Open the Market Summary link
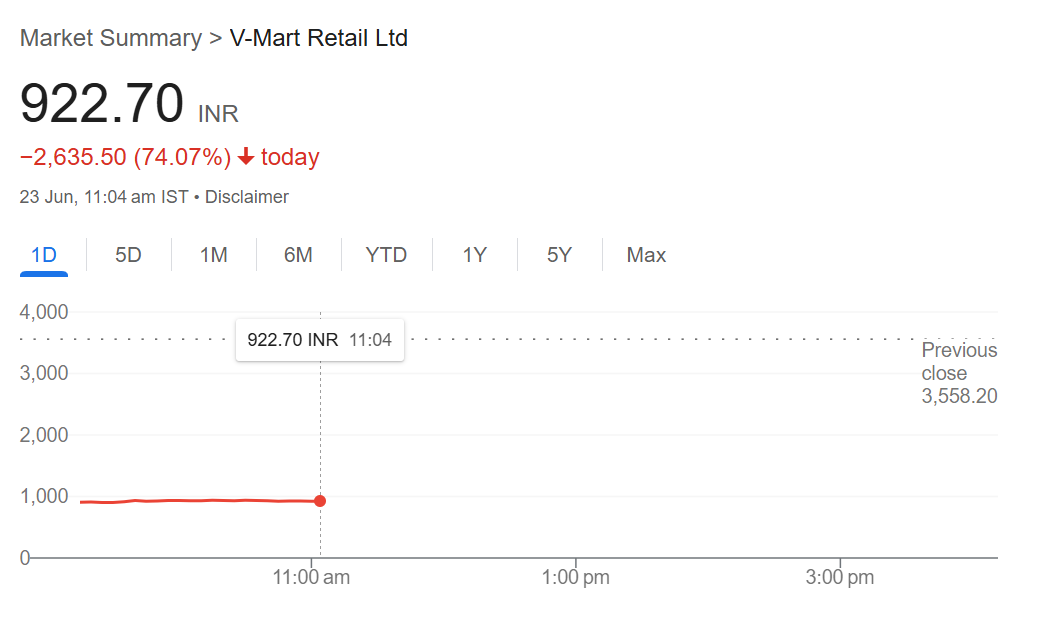 click(x=111, y=38)
